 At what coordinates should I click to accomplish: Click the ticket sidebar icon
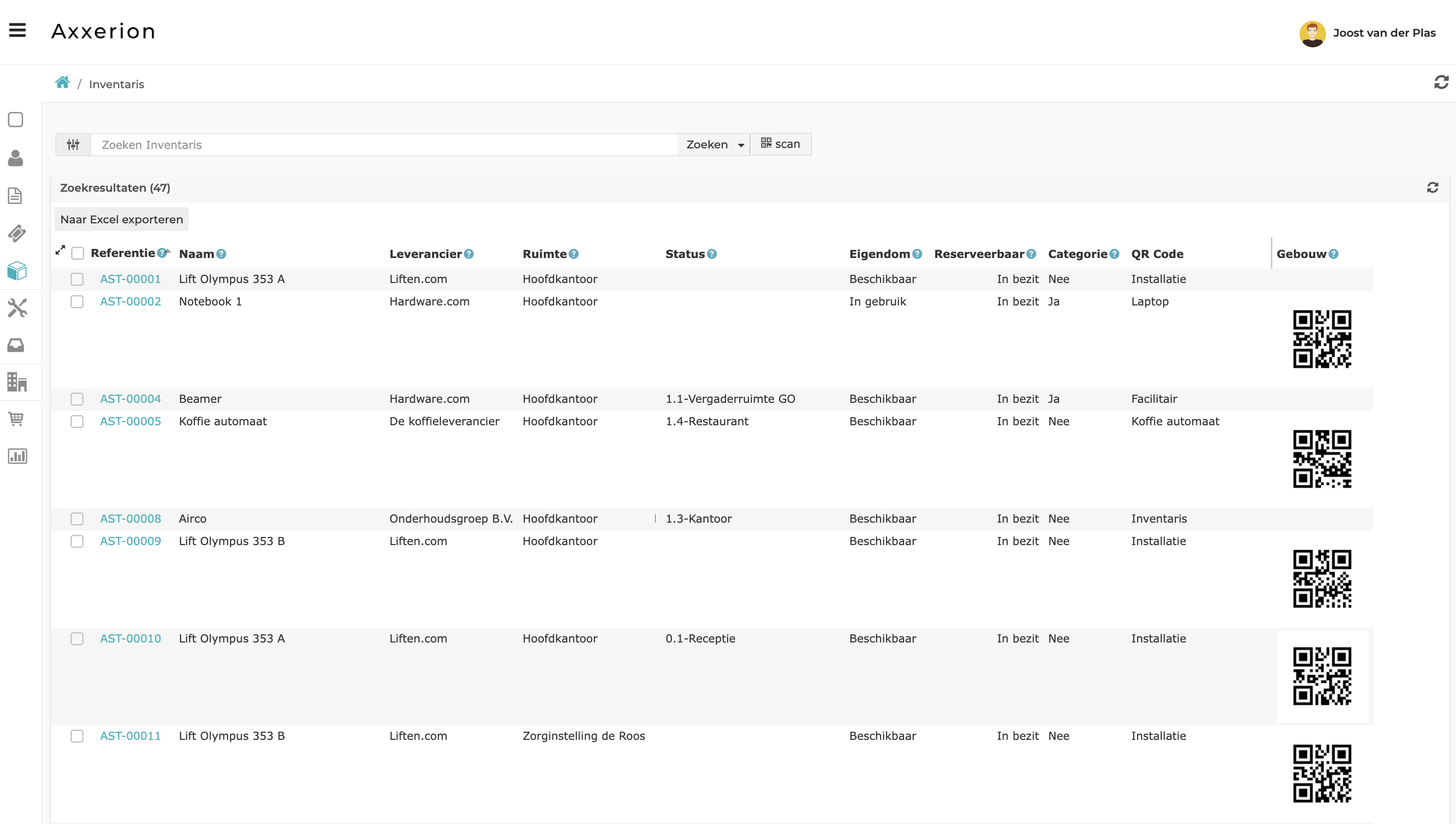[x=16, y=233]
